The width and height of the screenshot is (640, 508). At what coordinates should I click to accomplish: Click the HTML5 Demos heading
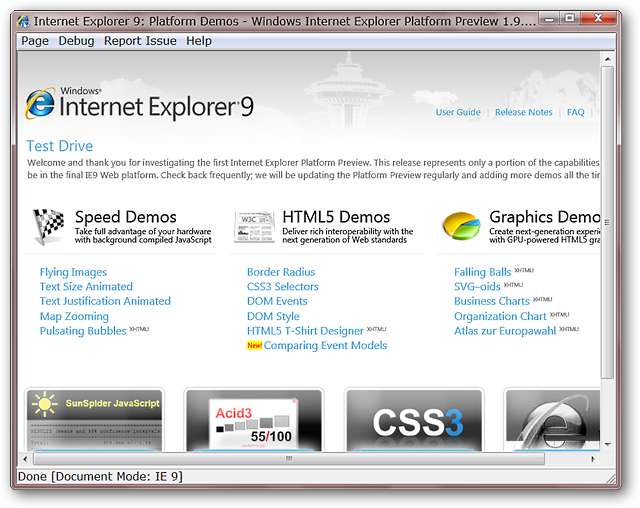tap(336, 217)
